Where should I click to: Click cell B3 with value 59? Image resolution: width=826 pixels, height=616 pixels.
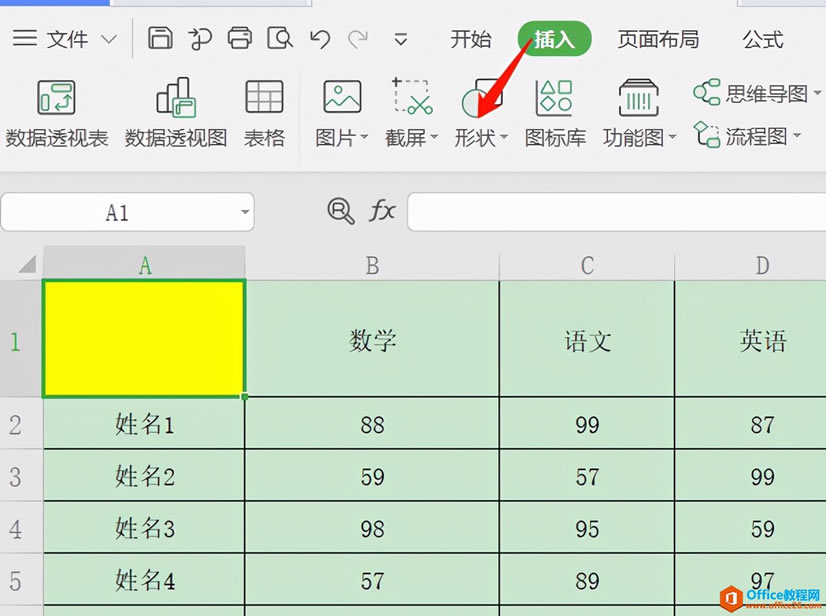click(x=372, y=476)
